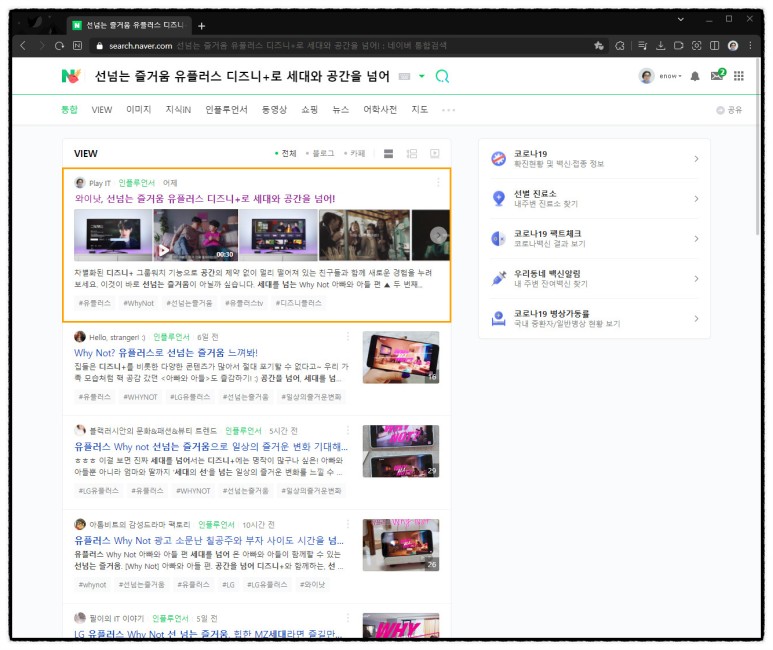This screenshot has height=650, width=773.
Task: Expand 코로나19 병상가동률 item
Action: click(595, 319)
